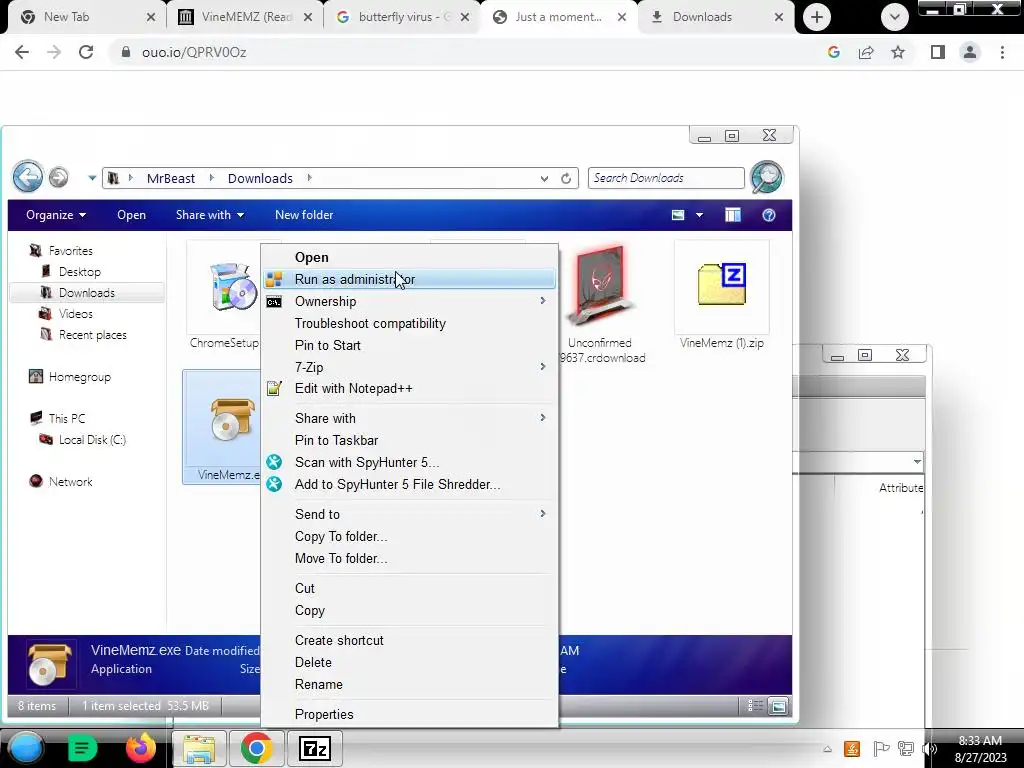The height and width of the screenshot is (768, 1024).
Task: Select Troubleshoot compatibility
Action: pyautogui.click(x=409, y=323)
